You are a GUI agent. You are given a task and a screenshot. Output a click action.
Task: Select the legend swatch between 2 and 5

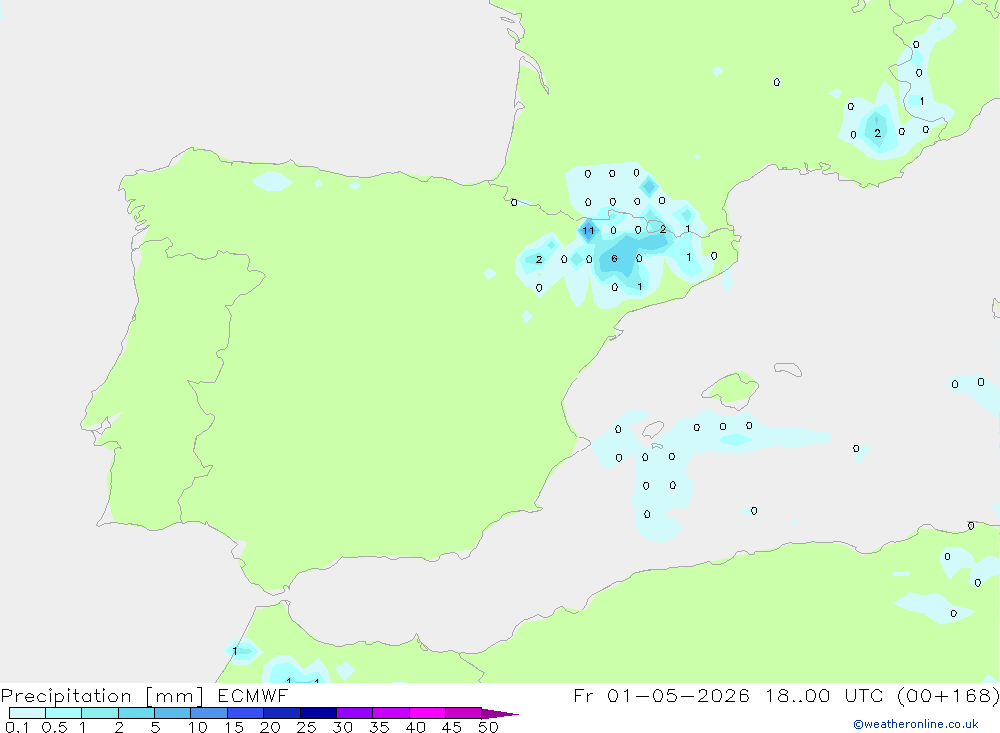tap(136, 713)
